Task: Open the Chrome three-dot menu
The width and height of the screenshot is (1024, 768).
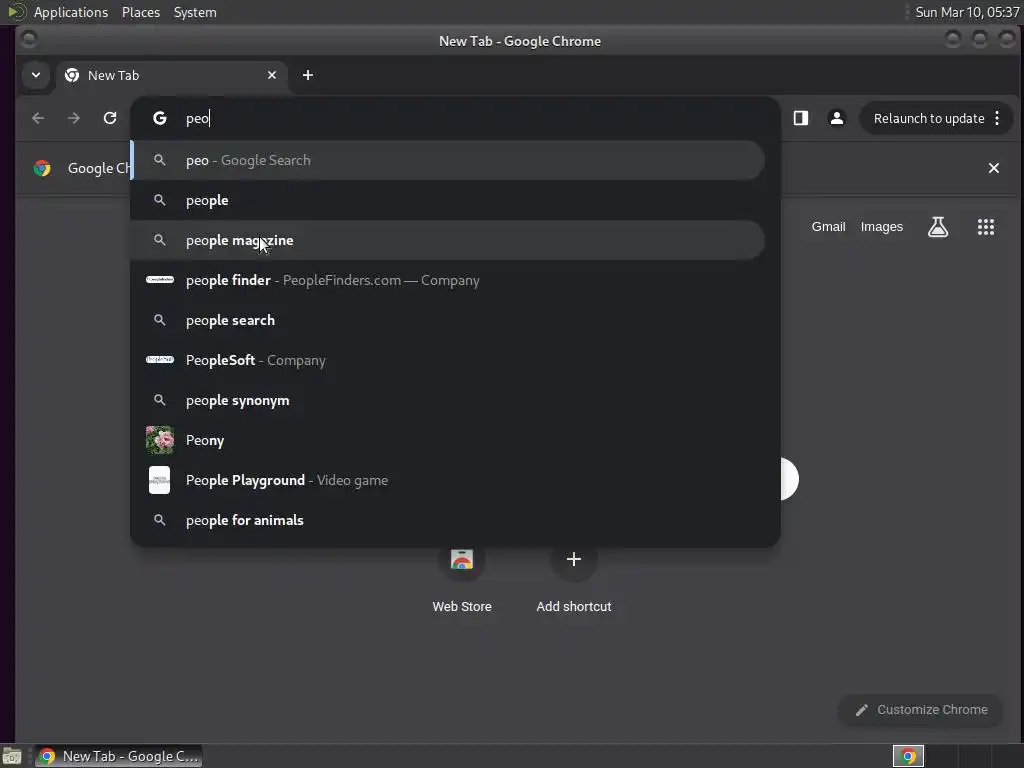Action: pos(997,118)
